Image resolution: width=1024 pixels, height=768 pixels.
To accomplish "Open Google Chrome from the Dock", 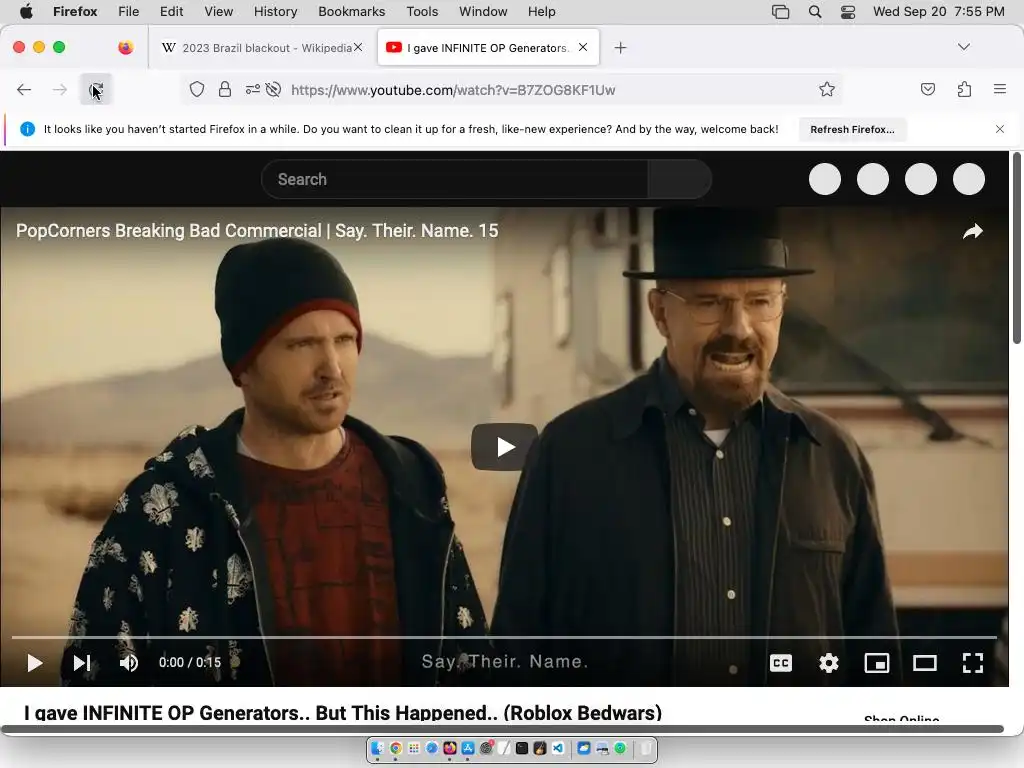I will click(395, 748).
